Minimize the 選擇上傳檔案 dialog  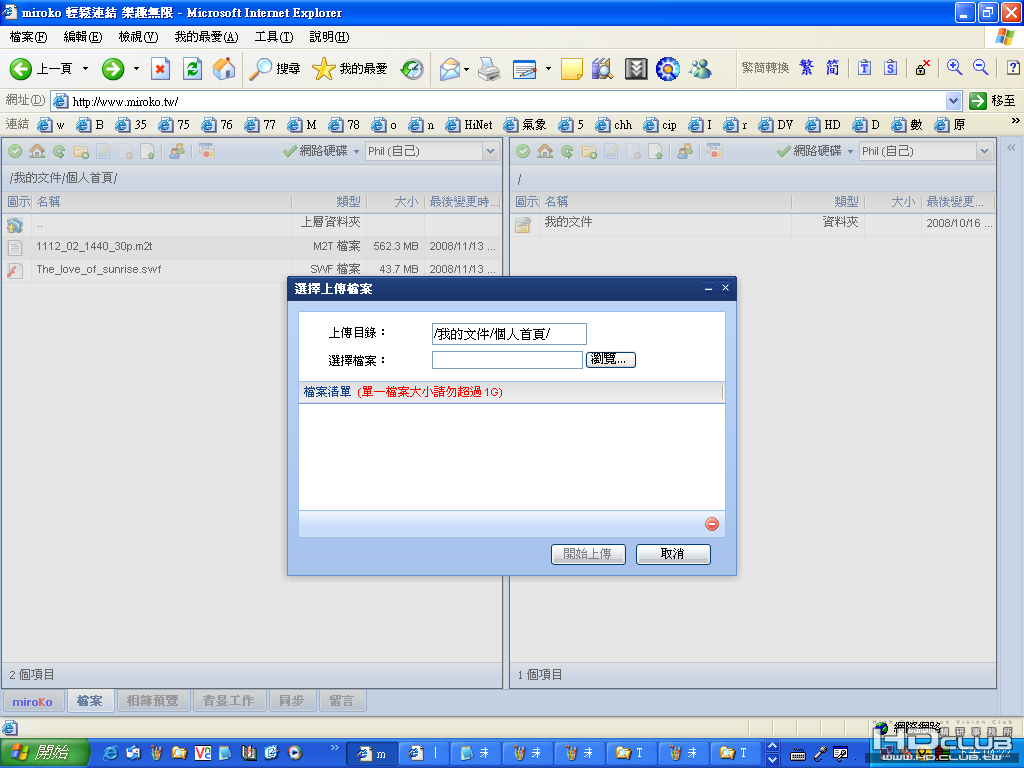pyautogui.click(x=708, y=288)
